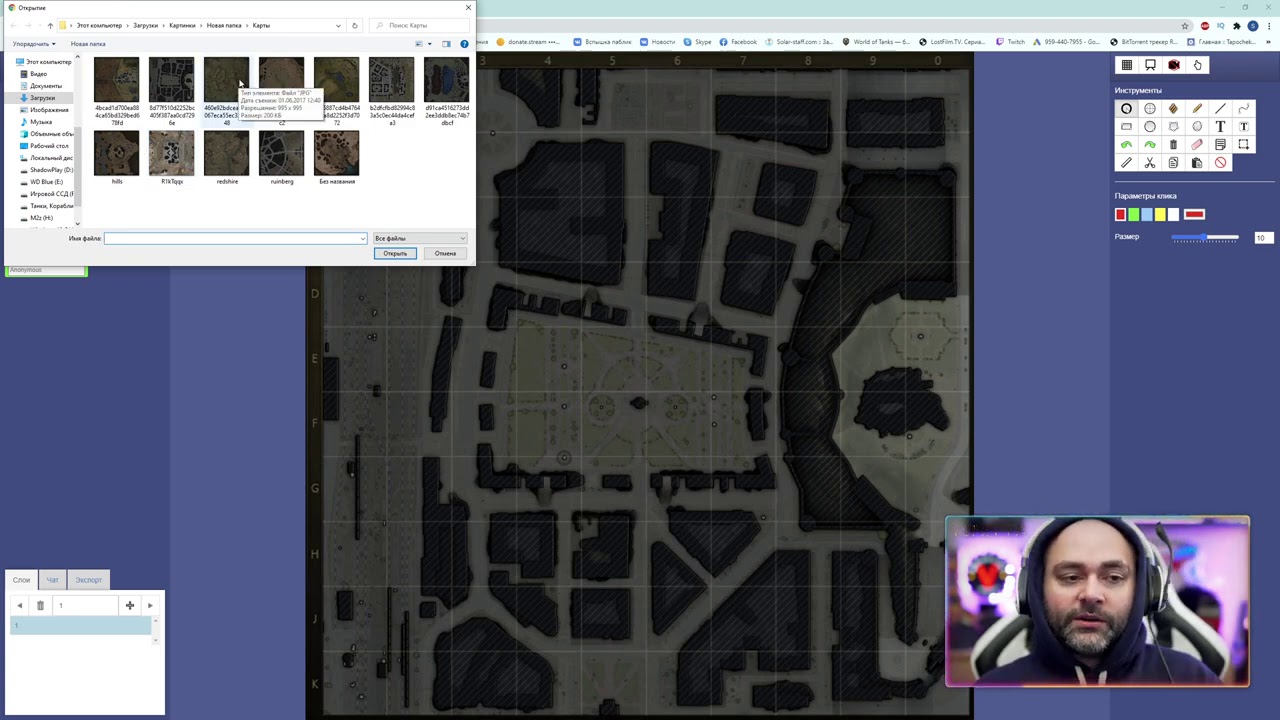Viewport: 1280px width, 720px height.
Task: Toggle the pointing hand cursor icon
Action: pos(1197,65)
